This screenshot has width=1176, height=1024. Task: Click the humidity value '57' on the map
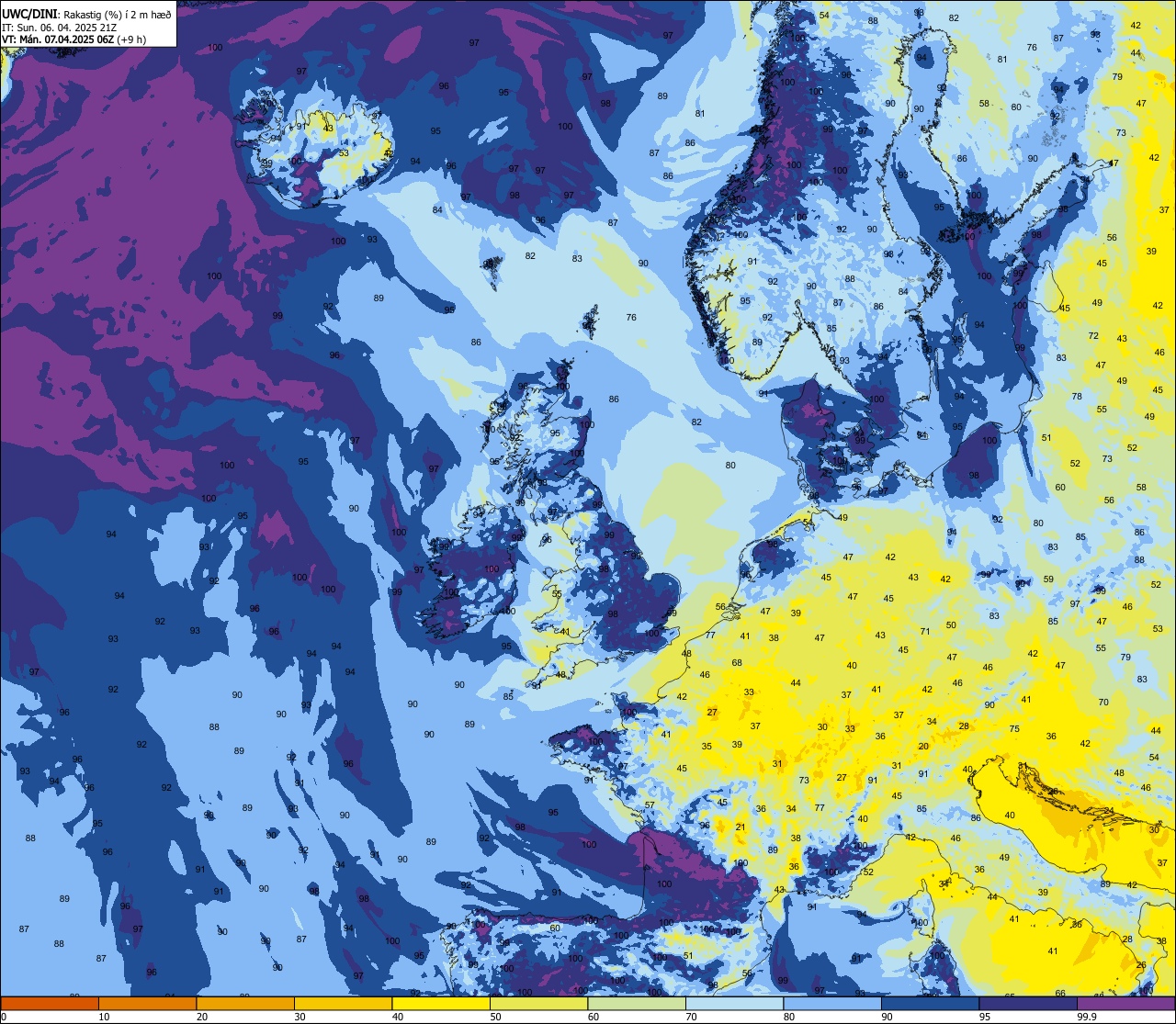[650, 805]
